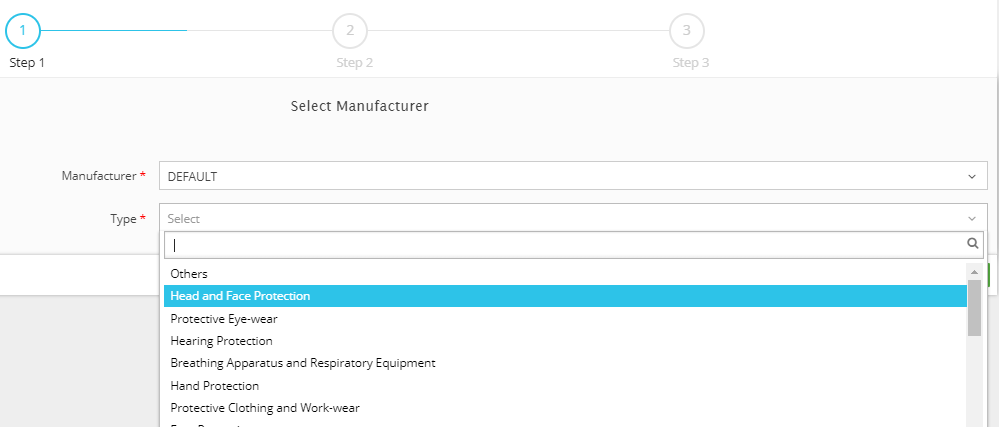Choose Head and Face Protection
Screen dimensions: 999x427
click(x=240, y=296)
